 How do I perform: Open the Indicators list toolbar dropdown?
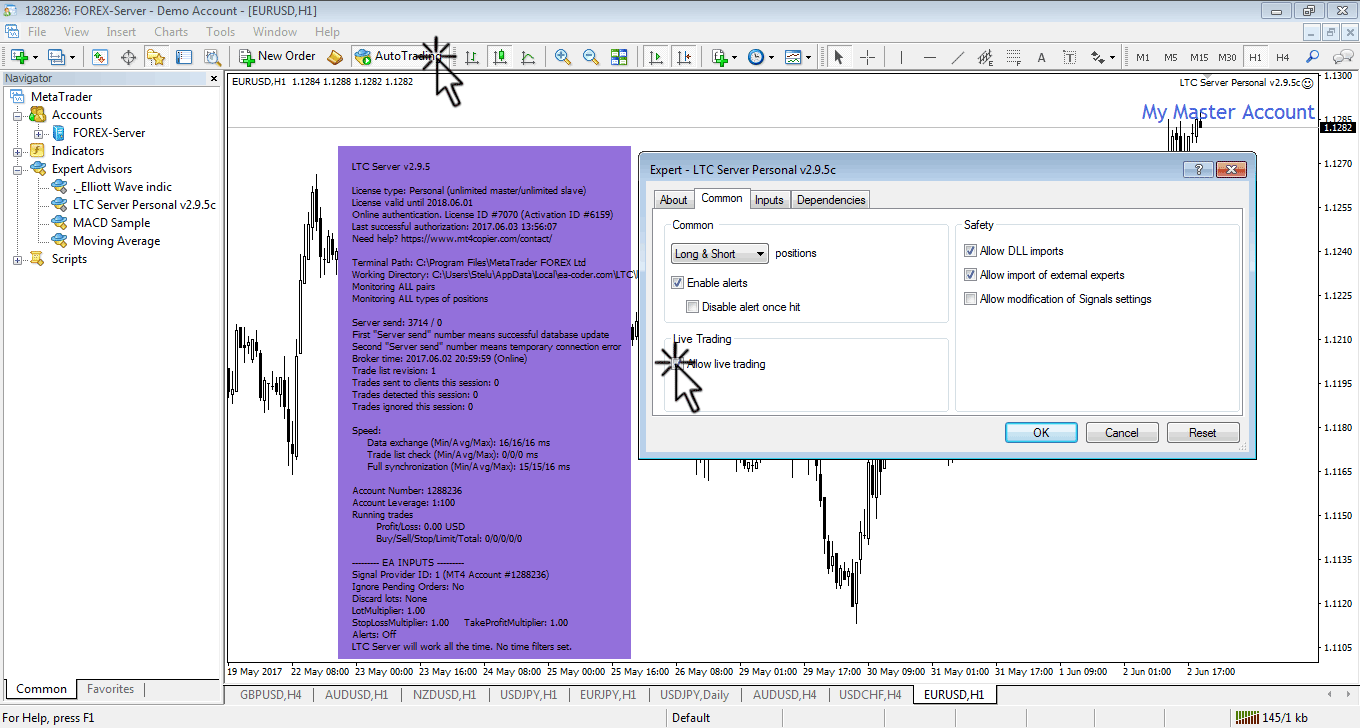coord(723,57)
